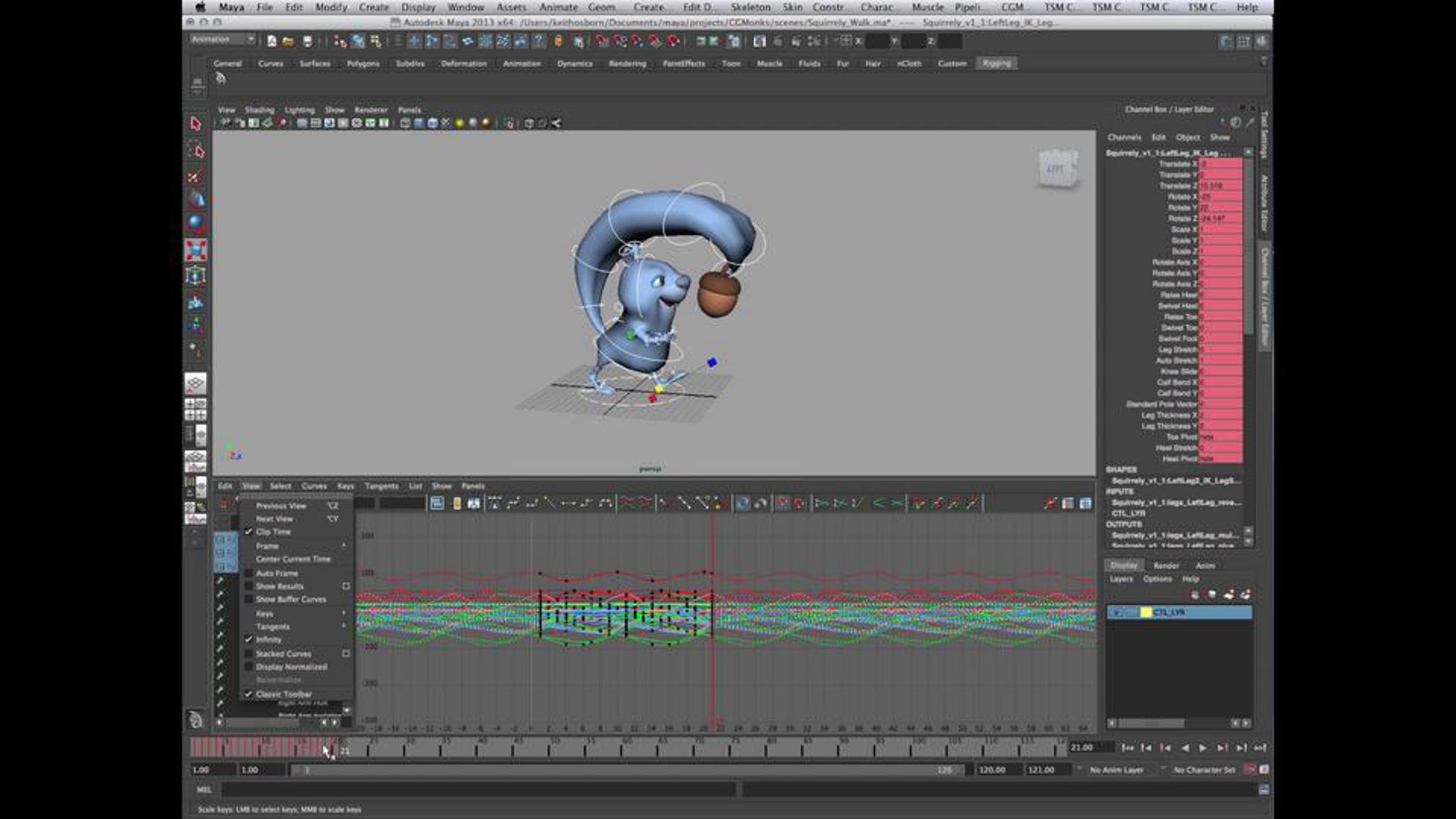Screen dimensions: 1456x819
Task: Click the play forwards button
Action: [1203, 748]
